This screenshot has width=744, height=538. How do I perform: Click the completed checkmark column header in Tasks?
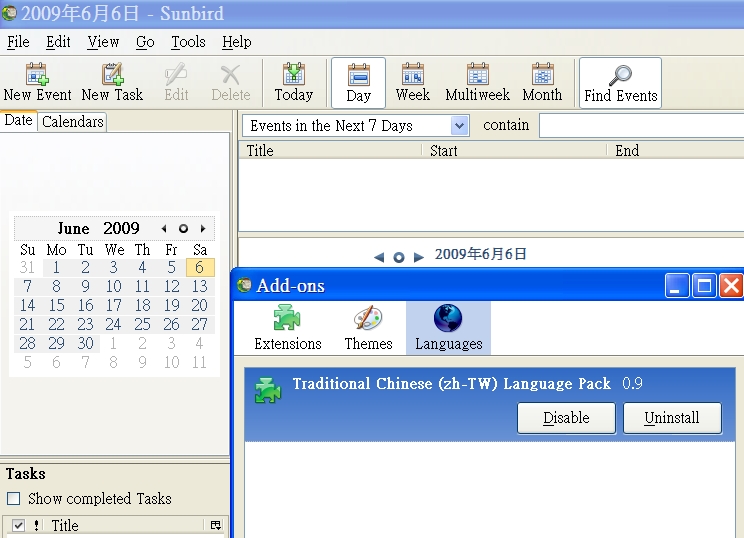point(19,525)
